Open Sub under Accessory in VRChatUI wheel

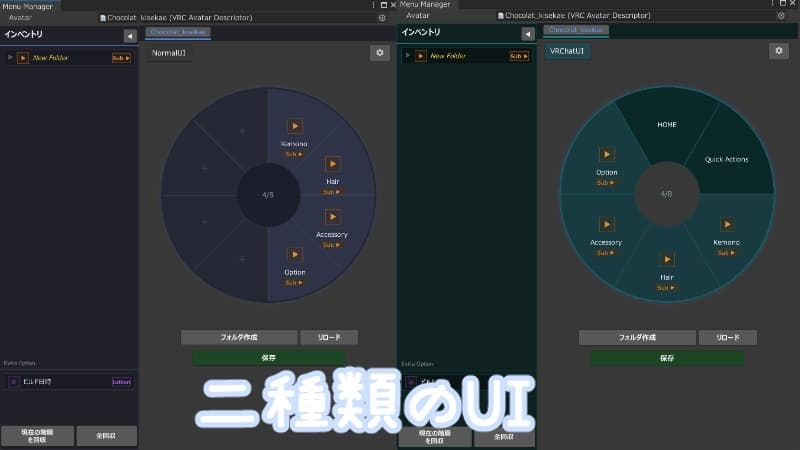coord(606,253)
